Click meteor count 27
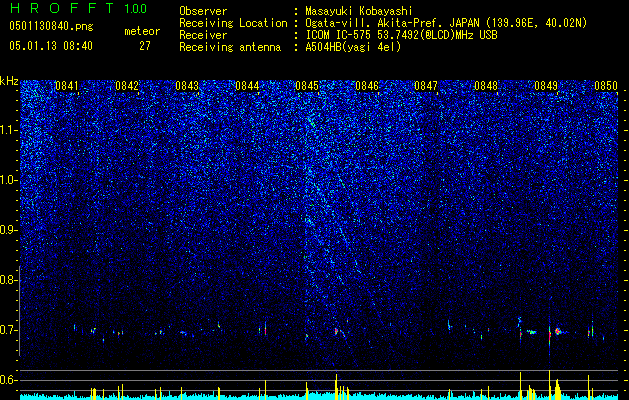The width and height of the screenshot is (629, 400). click(145, 46)
